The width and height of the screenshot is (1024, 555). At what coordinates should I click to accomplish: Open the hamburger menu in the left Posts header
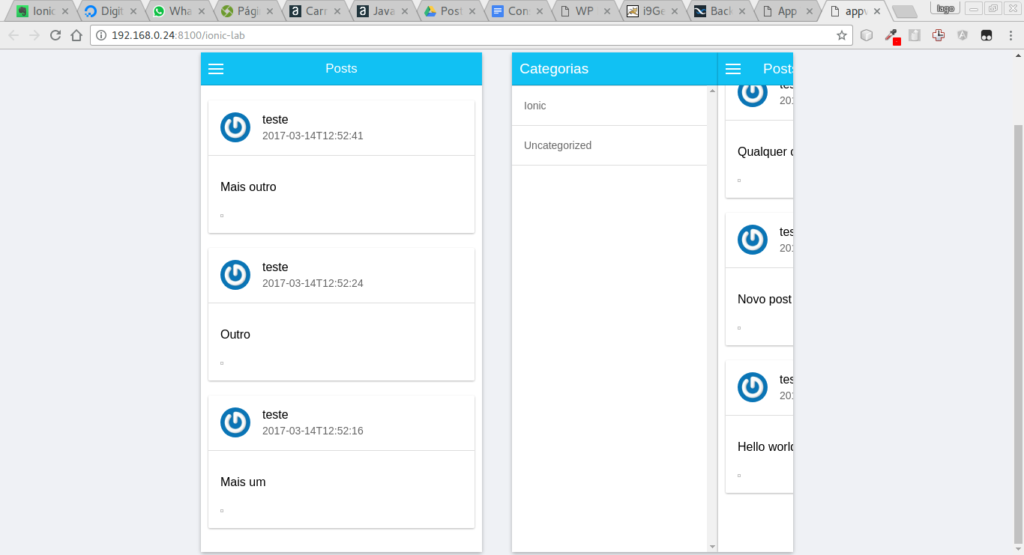click(216, 69)
